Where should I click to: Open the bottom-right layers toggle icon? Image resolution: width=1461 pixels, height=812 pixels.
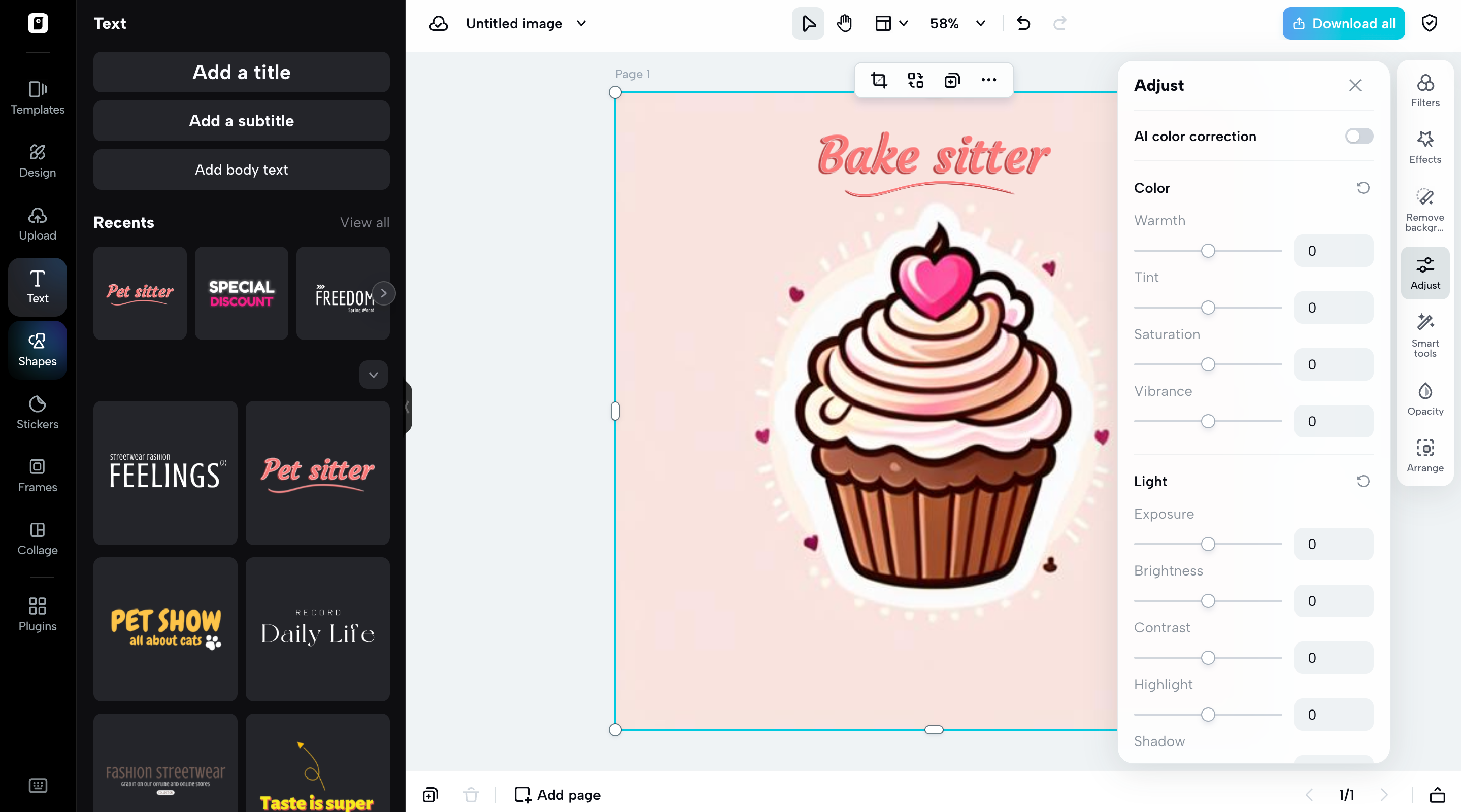click(x=1437, y=794)
